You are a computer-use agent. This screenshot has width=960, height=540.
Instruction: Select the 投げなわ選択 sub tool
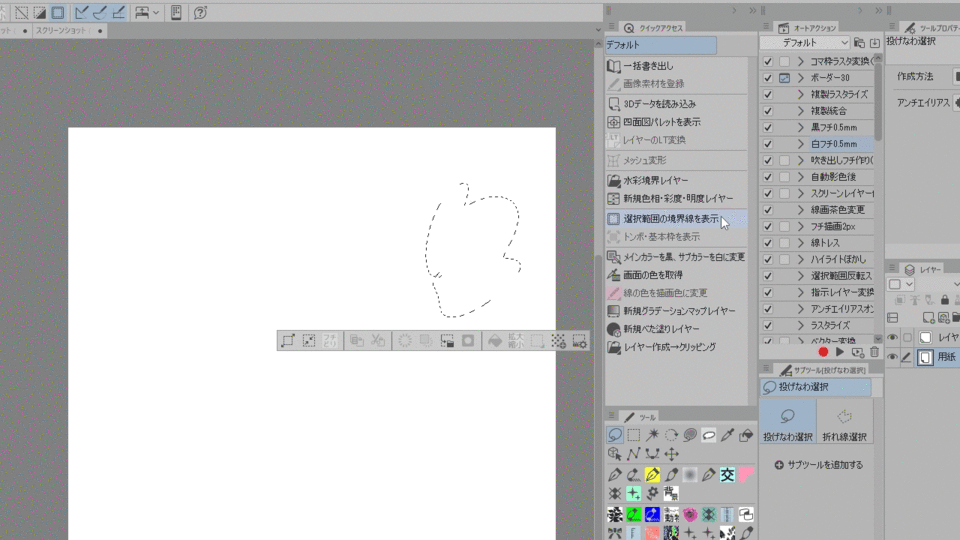[788, 422]
